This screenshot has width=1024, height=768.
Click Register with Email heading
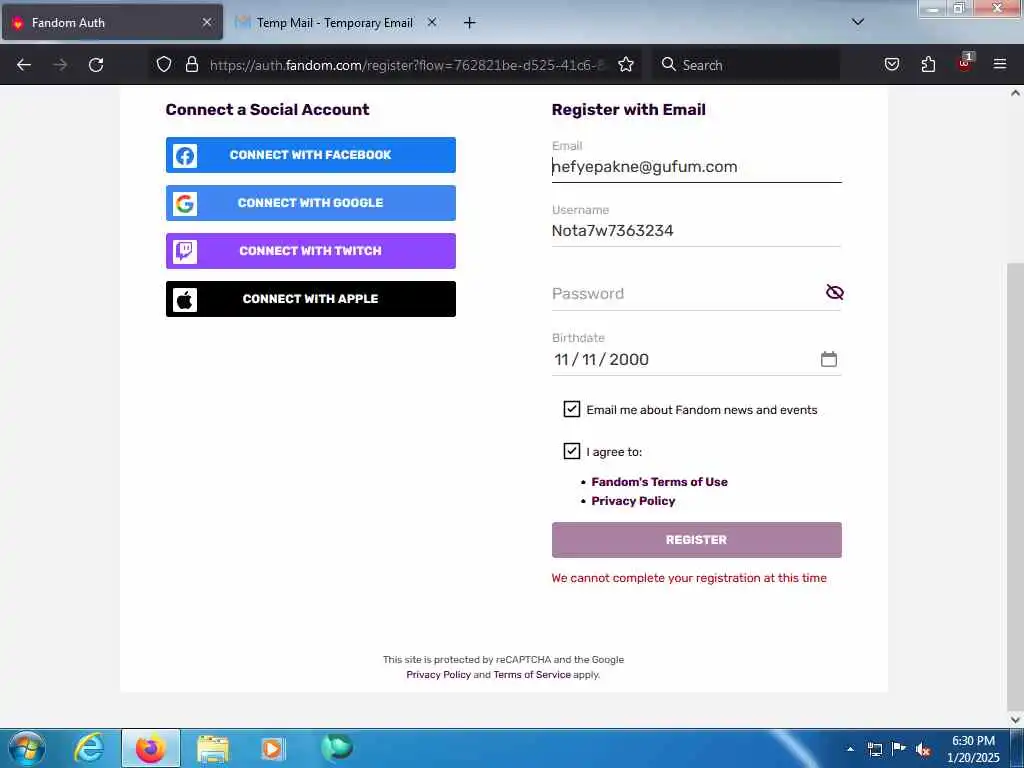[x=628, y=110]
